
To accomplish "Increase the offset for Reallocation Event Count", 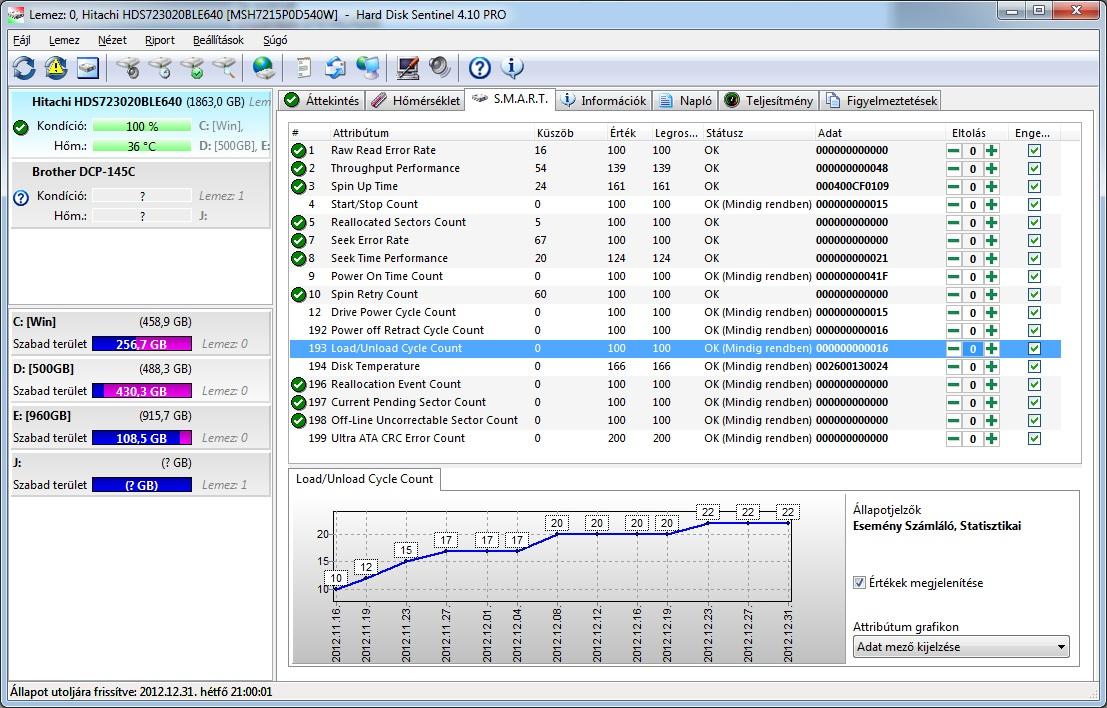I will click(x=991, y=385).
